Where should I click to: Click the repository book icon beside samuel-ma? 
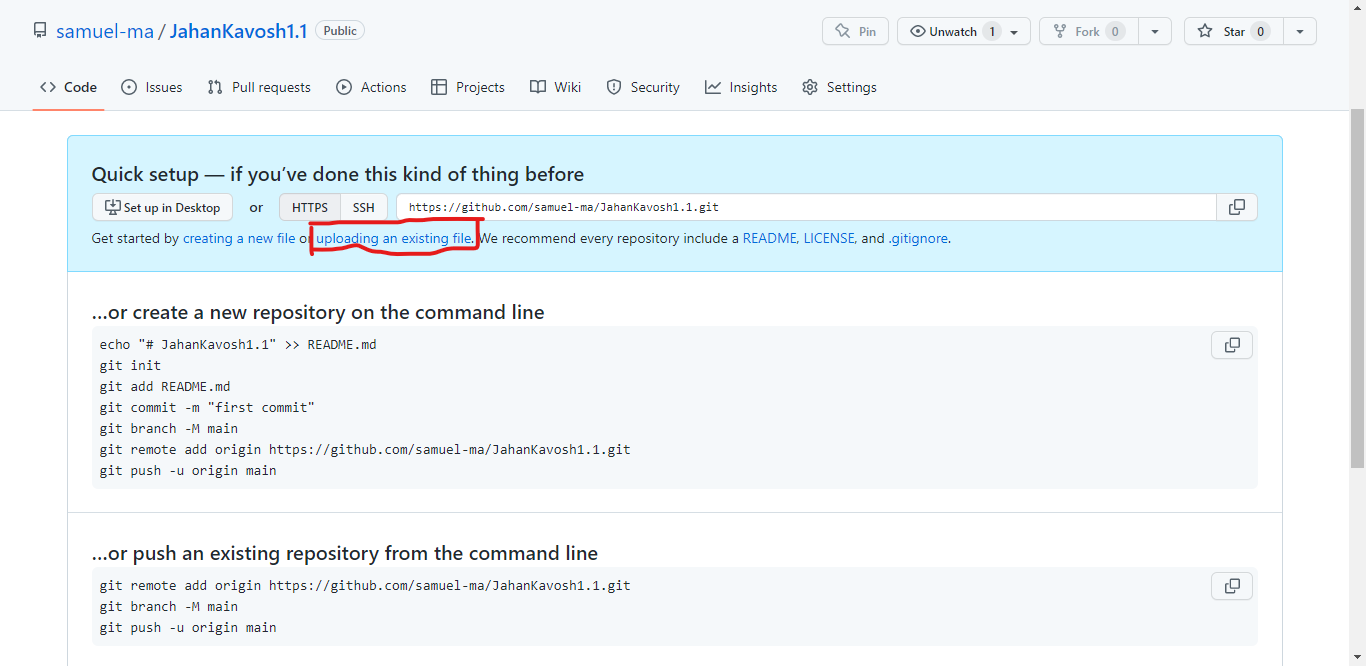point(40,30)
